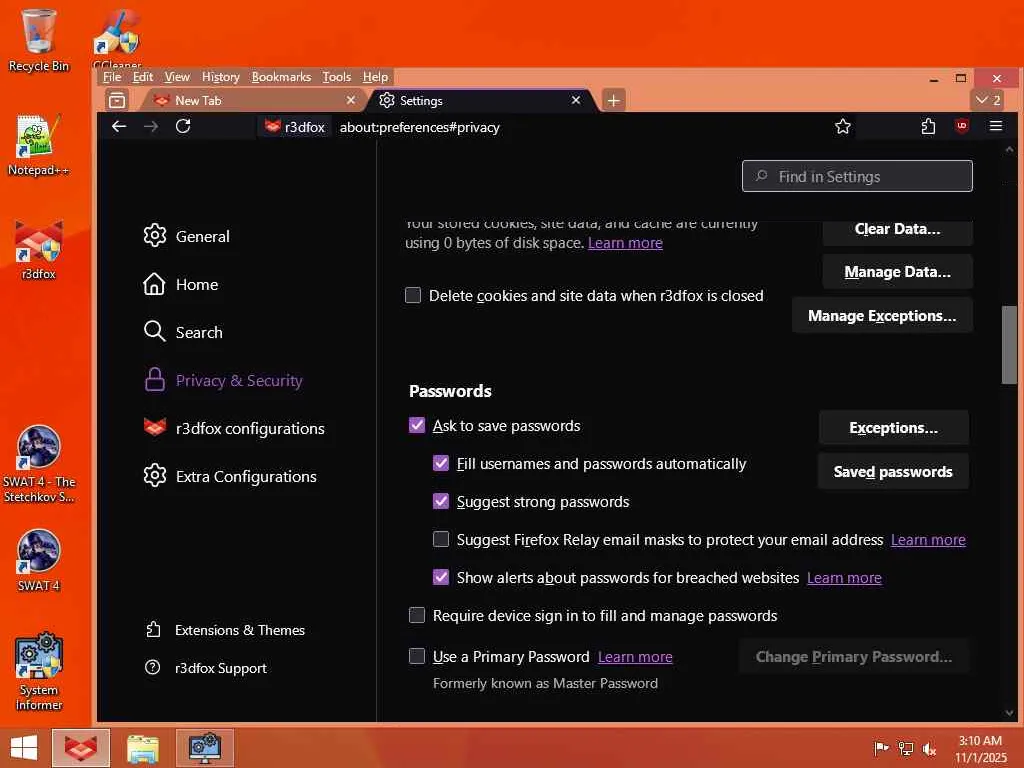
Task: Select Privacy & Security category
Action: point(223,380)
